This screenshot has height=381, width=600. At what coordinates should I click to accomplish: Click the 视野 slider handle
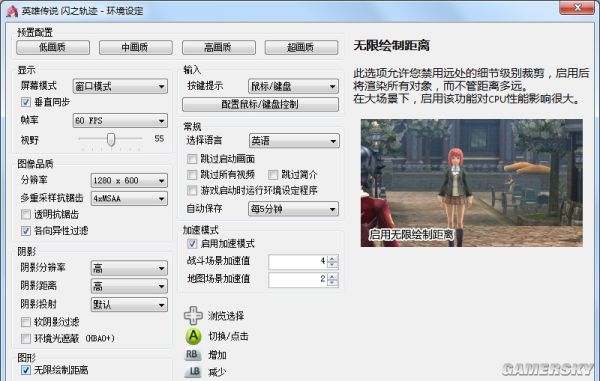111,139
